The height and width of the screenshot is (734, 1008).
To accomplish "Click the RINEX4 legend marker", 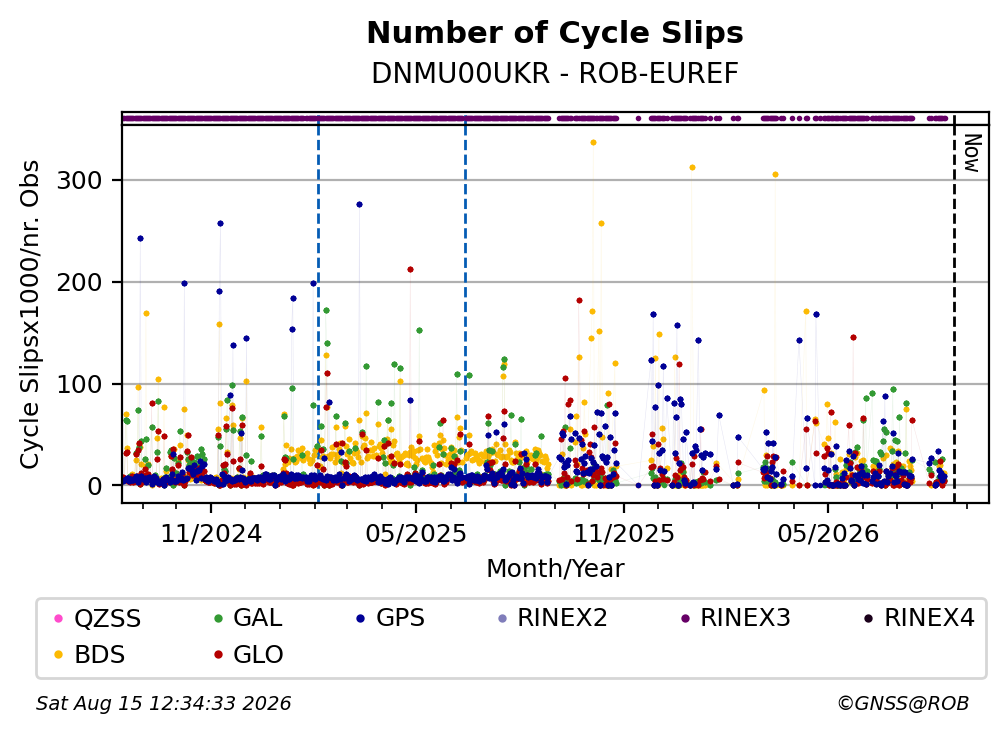I will pos(868,618).
